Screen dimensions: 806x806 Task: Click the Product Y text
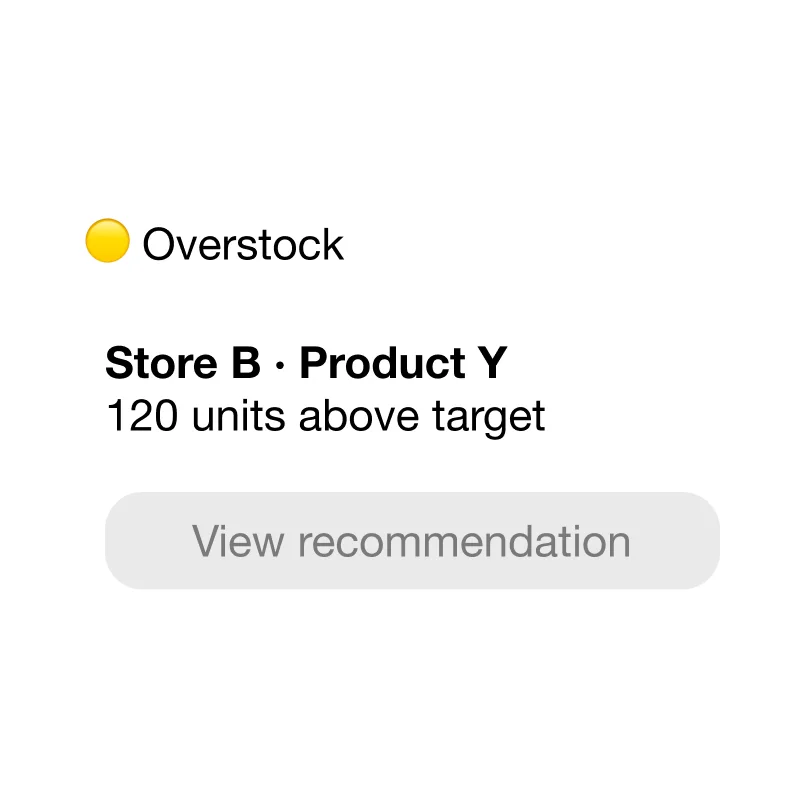point(404,363)
